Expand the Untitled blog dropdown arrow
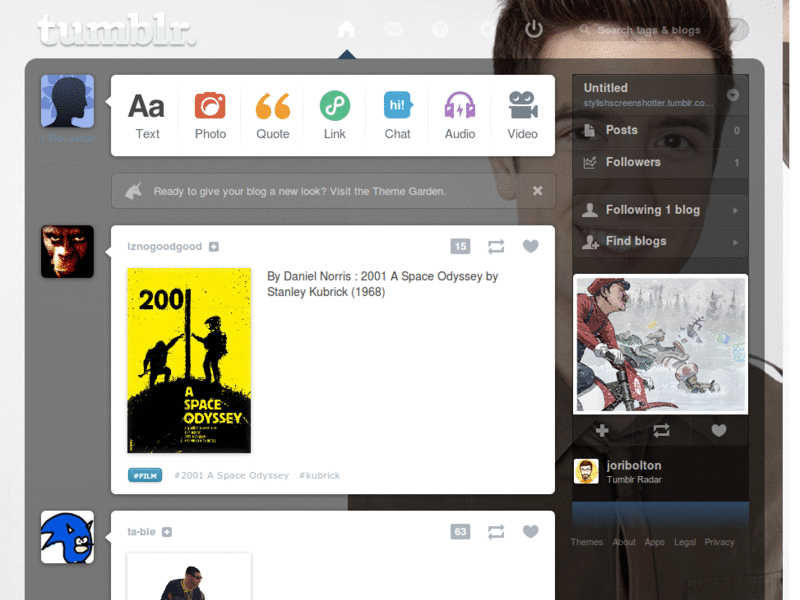The width and height of the screenshot is (800, 600). 733,95
